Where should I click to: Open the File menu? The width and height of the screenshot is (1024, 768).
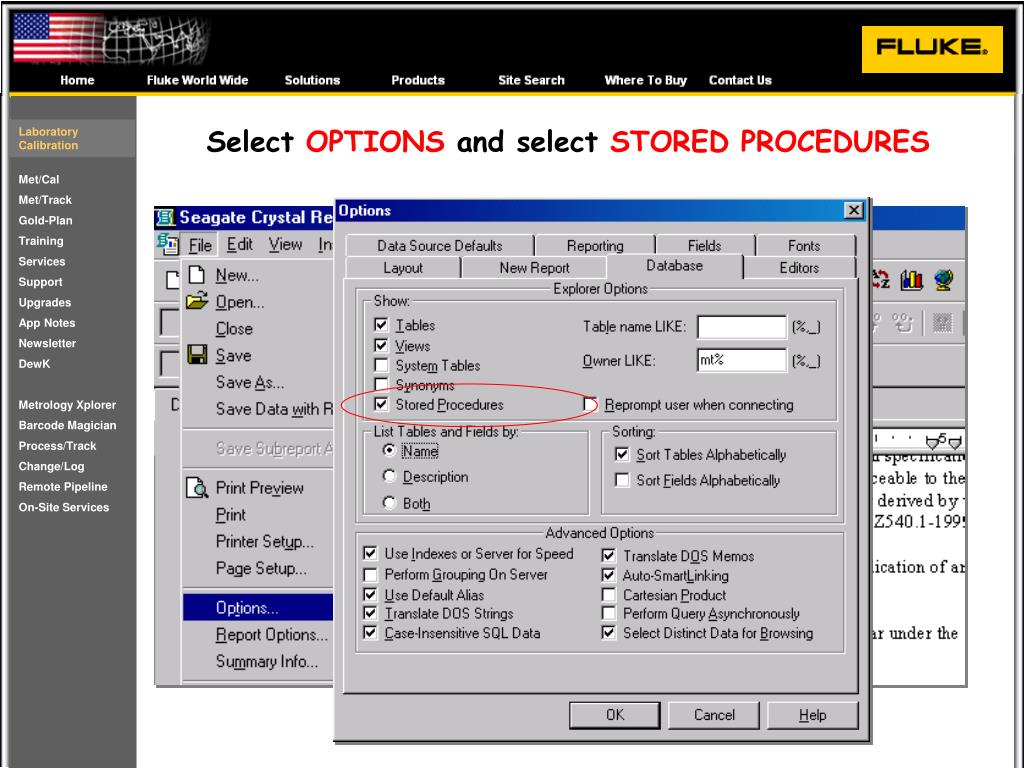[200, 245]
